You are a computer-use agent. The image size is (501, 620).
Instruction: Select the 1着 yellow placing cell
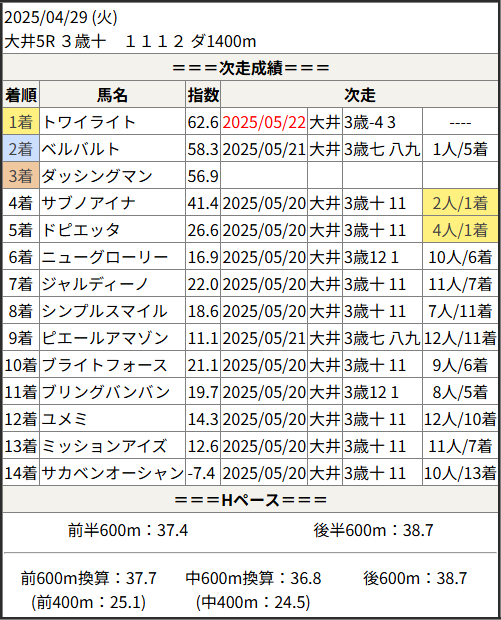21,122
